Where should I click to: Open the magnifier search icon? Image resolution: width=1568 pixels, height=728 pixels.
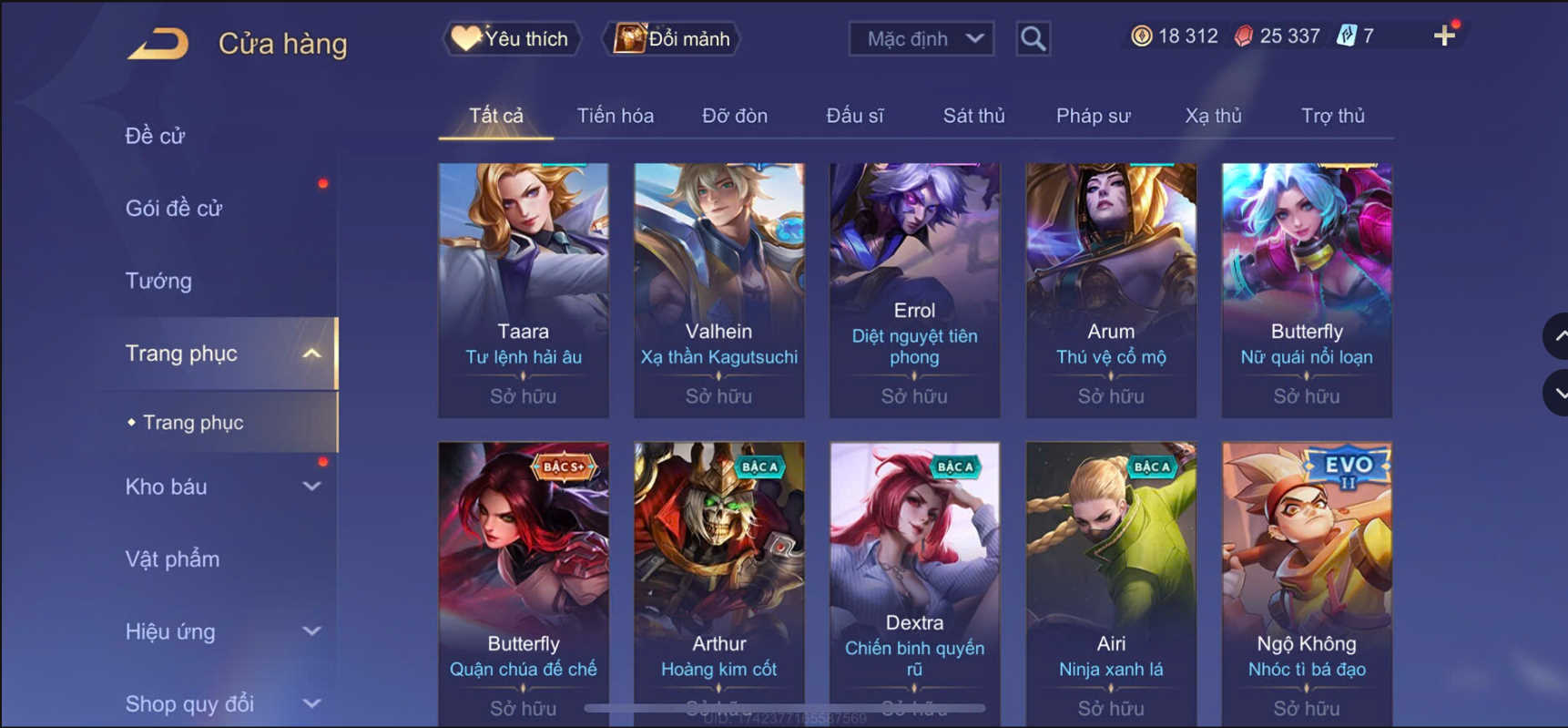point(1033,38)
